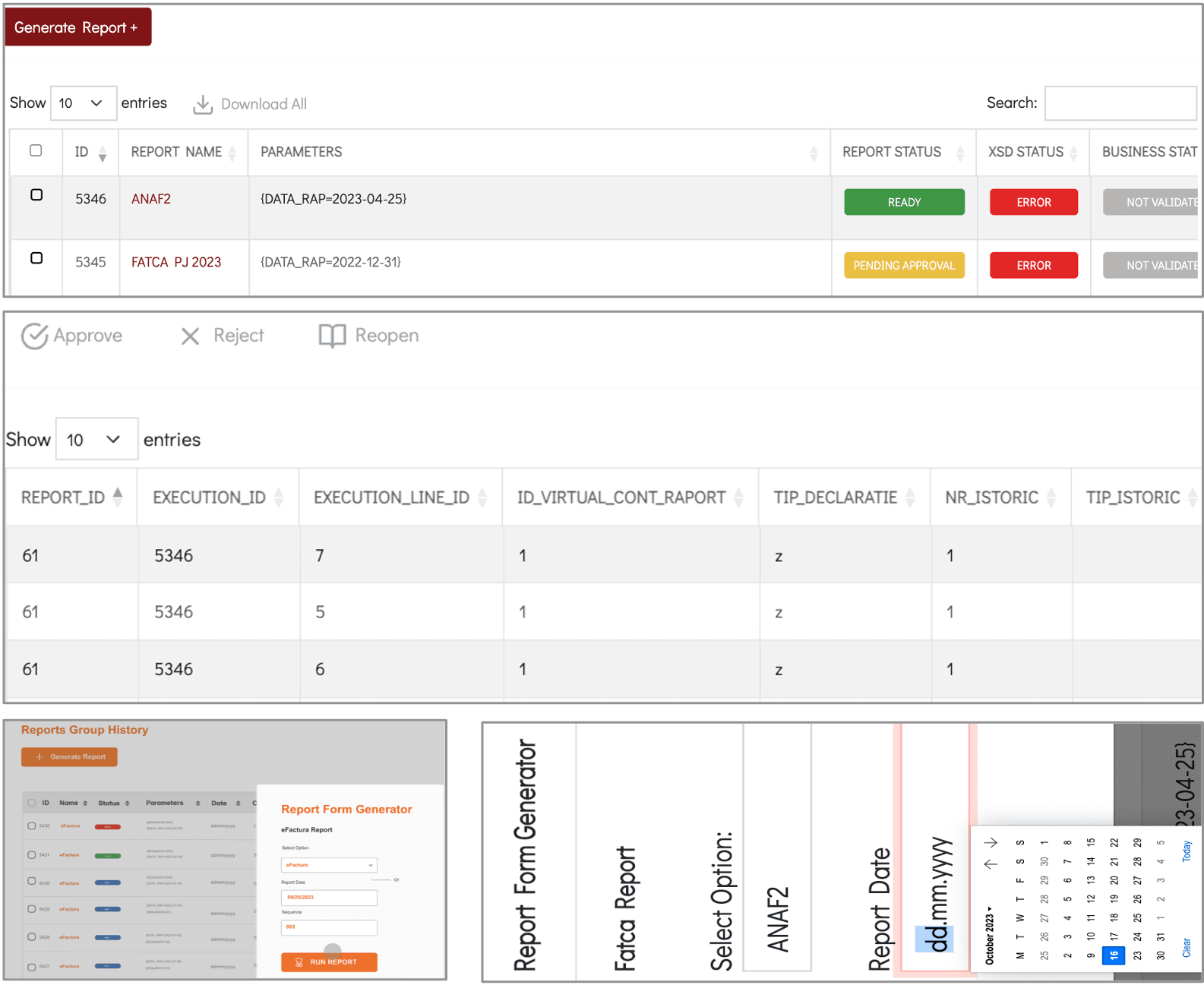Click previous-month arrow in rotated calendar
The width and height of the screenshot is (1204, 985).
pyautogui.click(x=991, y=864)
